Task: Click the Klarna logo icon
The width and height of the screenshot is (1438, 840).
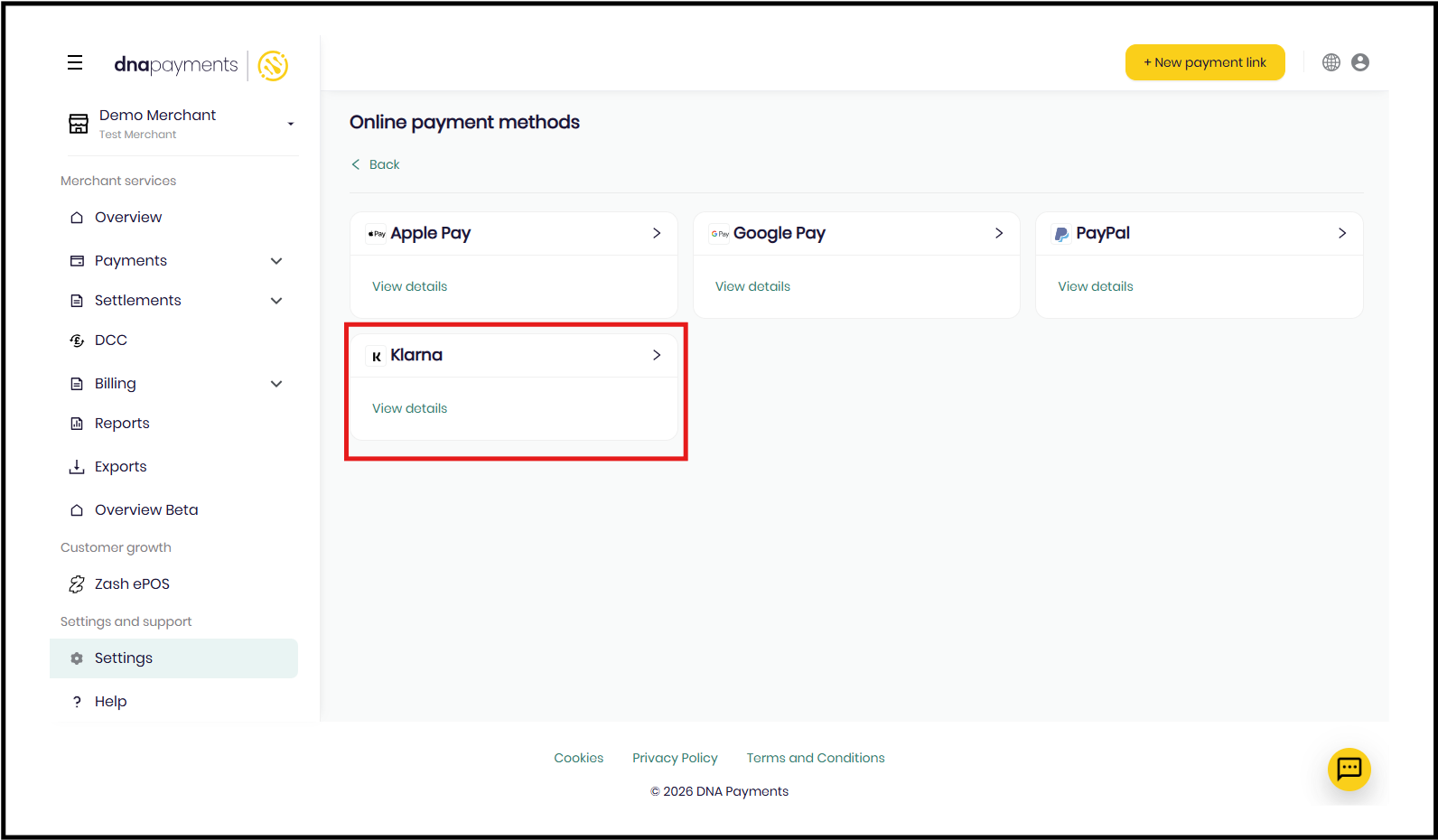Action: (x=376, y=356)
